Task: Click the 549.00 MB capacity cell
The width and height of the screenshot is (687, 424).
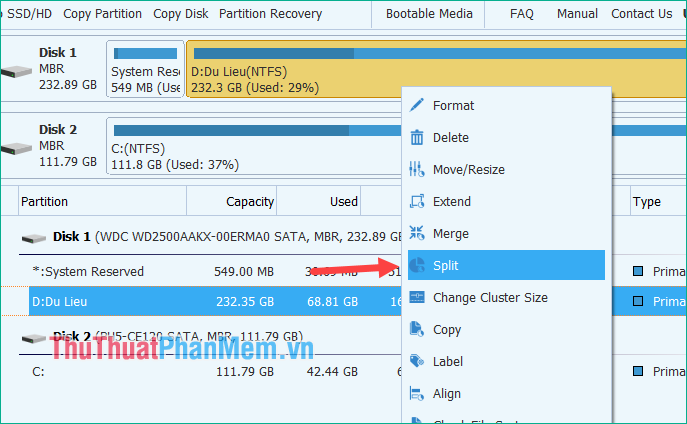Action: (244, 272)
